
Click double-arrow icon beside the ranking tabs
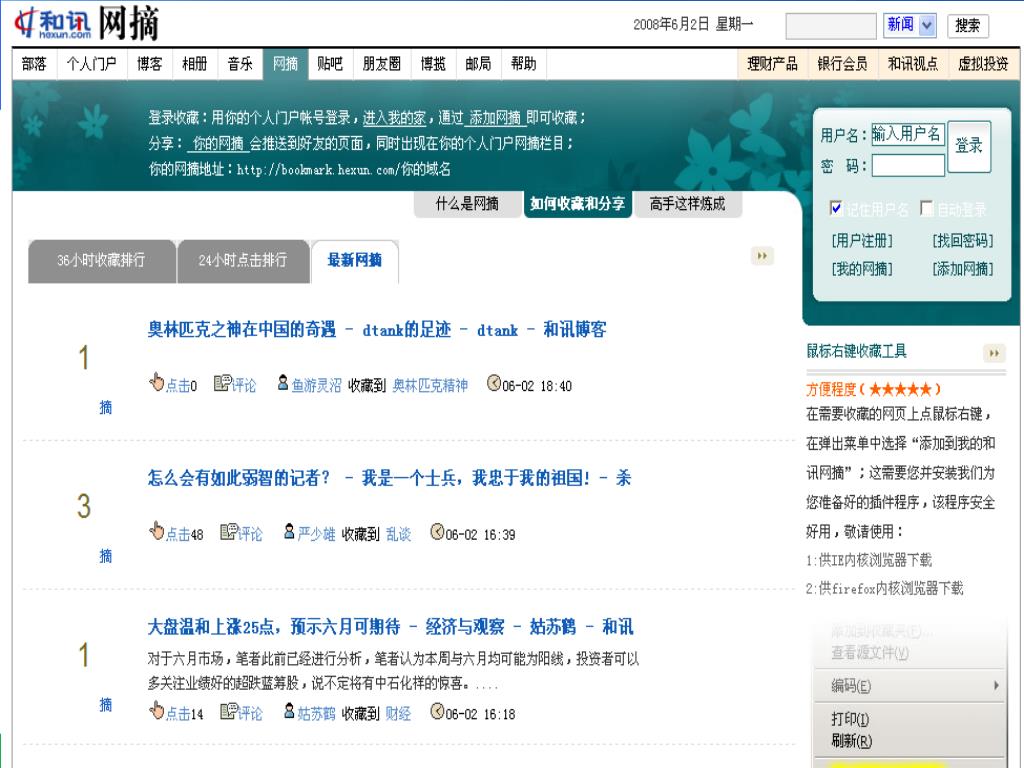coord(762,256)
